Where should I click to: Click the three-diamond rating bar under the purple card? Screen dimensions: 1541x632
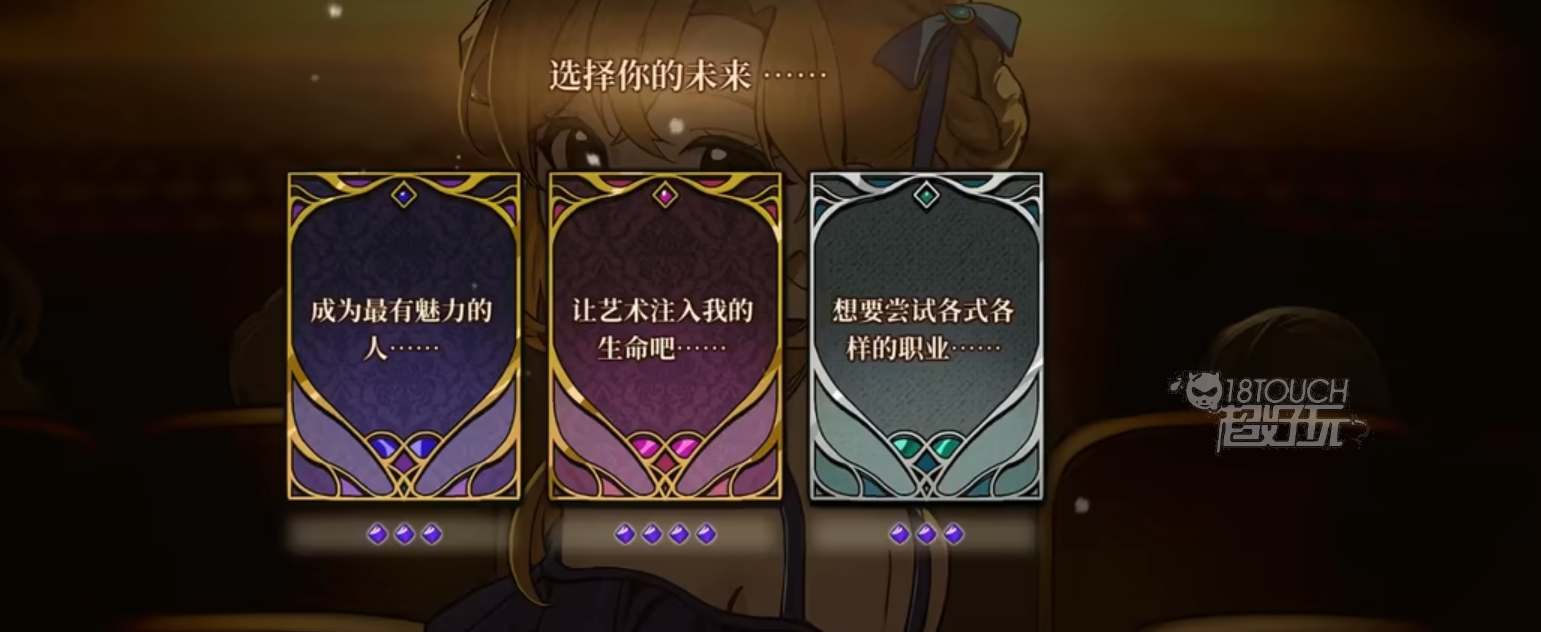pyautogui.click(x=404, y=534)
